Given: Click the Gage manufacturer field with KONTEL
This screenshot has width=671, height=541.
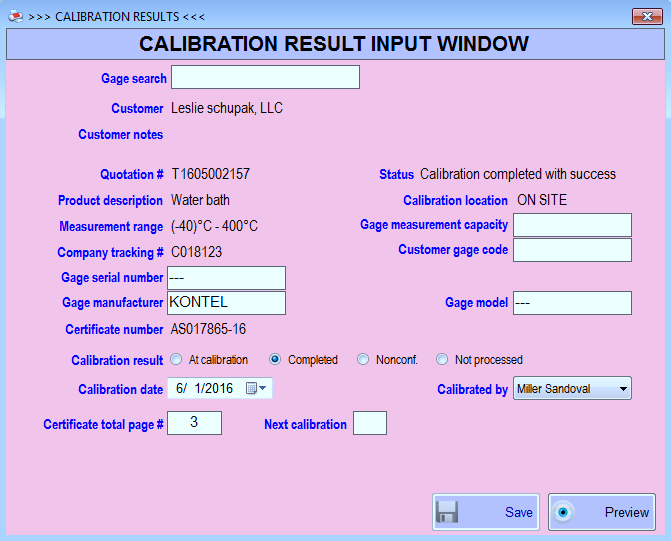Looking at the screenshot, I should [226, 303].
